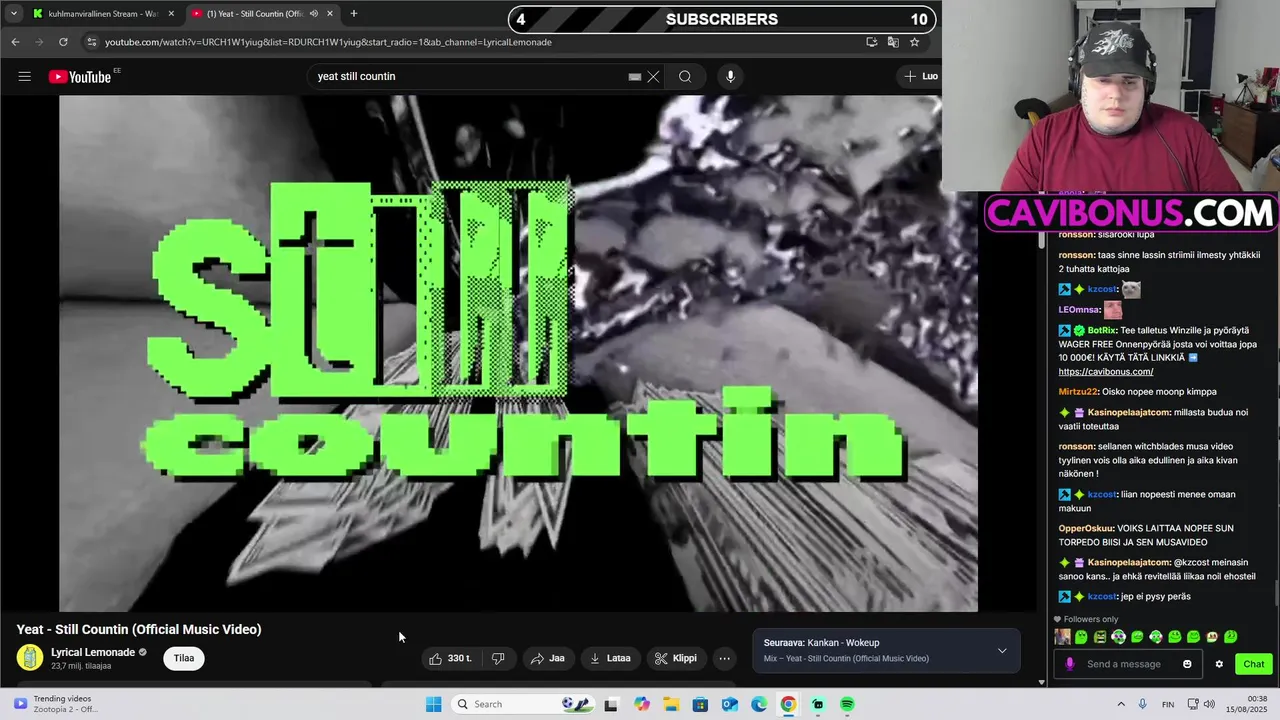
Task: Open the Windows Start menu
Action: 433,704
